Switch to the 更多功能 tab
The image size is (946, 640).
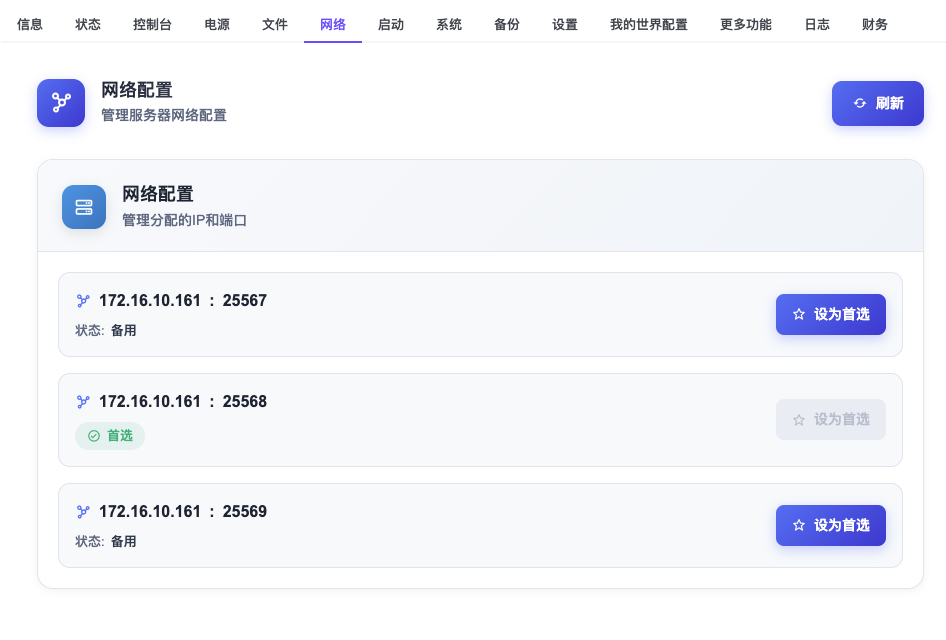[x=745, y=24]
